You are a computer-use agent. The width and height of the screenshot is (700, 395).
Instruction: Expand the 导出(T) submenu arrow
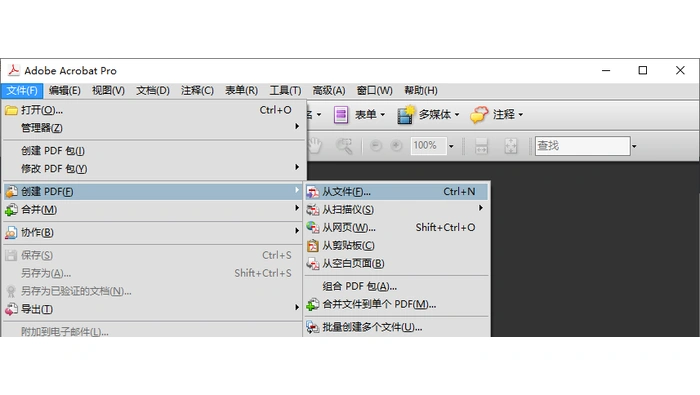(x=297, y=308)
